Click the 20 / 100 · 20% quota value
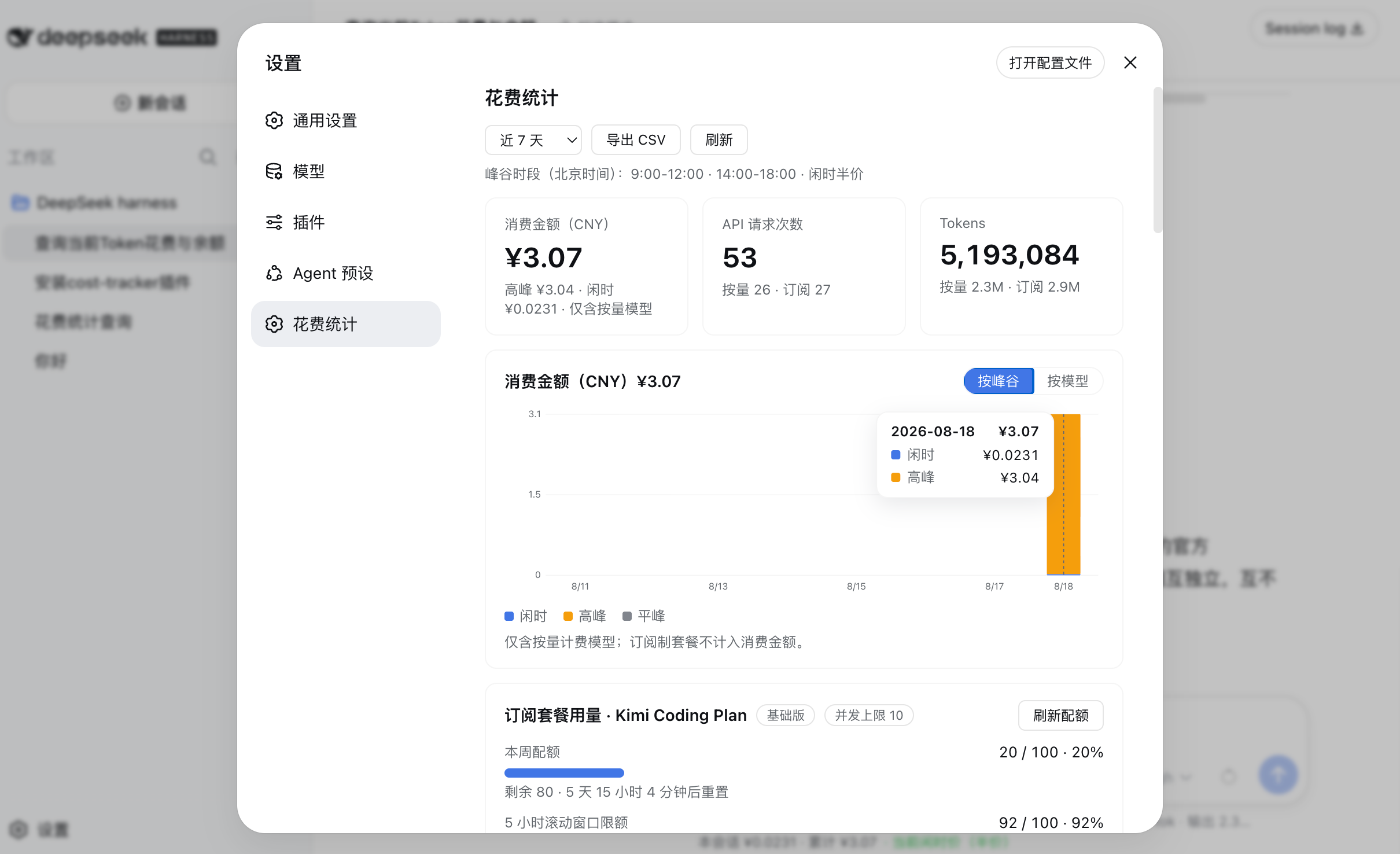1400x854 pixels. tap(1051, 752)
